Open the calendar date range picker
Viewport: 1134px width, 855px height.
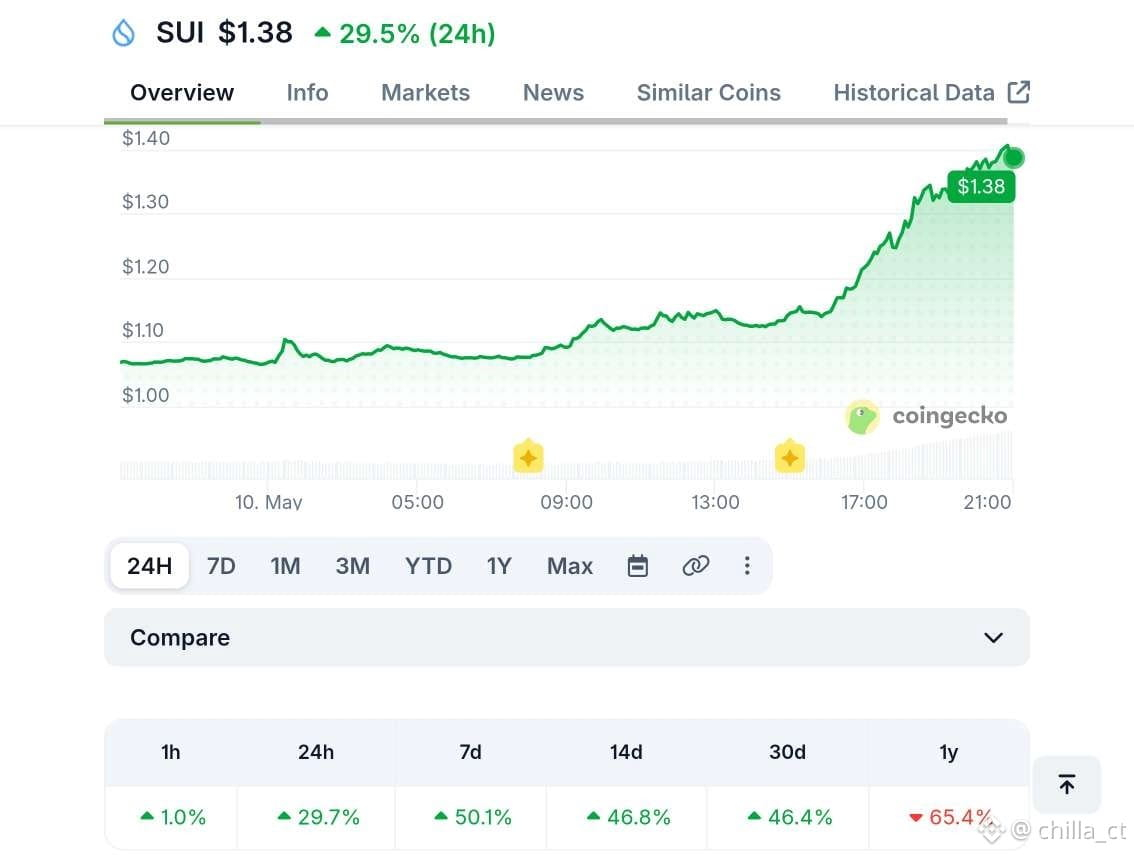coord(637,566)
